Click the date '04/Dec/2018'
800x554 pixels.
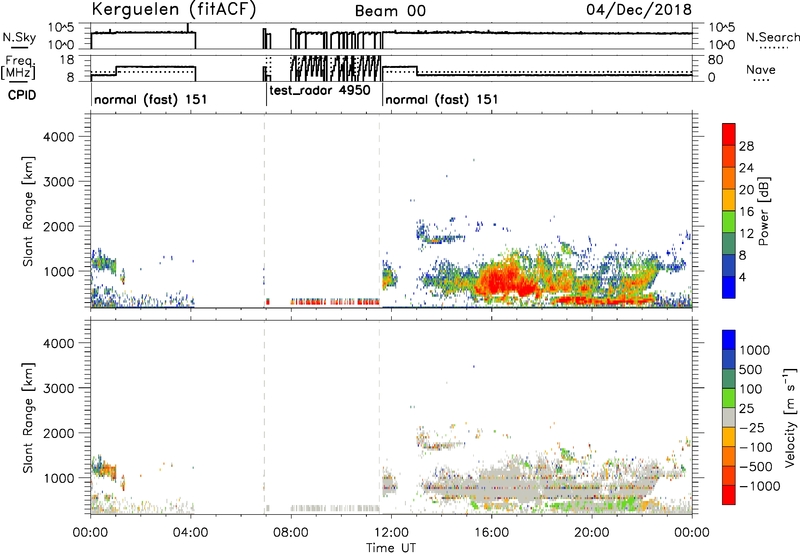point(639,10)
